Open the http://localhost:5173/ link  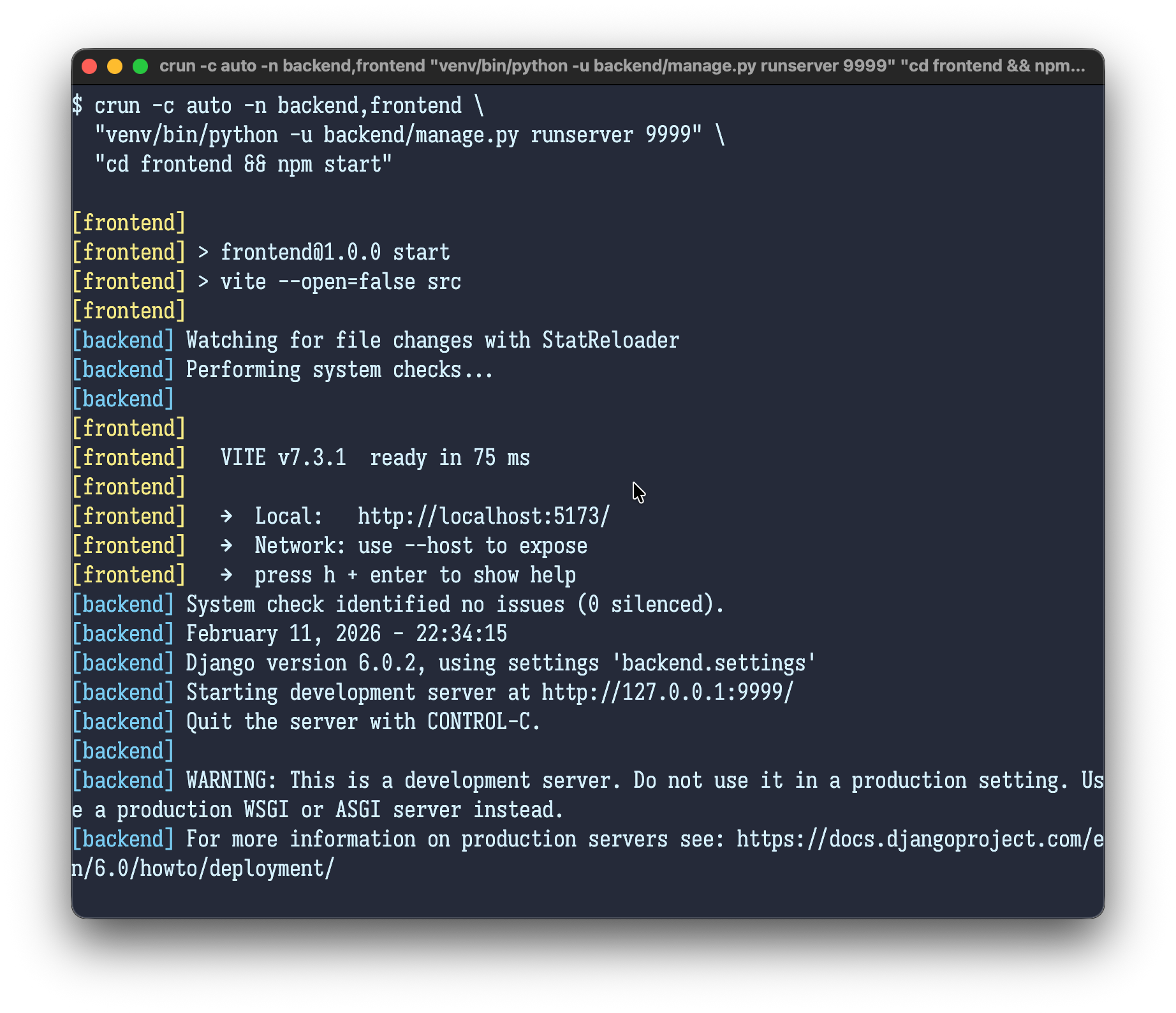pyautogui.click(x=483, y=516)
